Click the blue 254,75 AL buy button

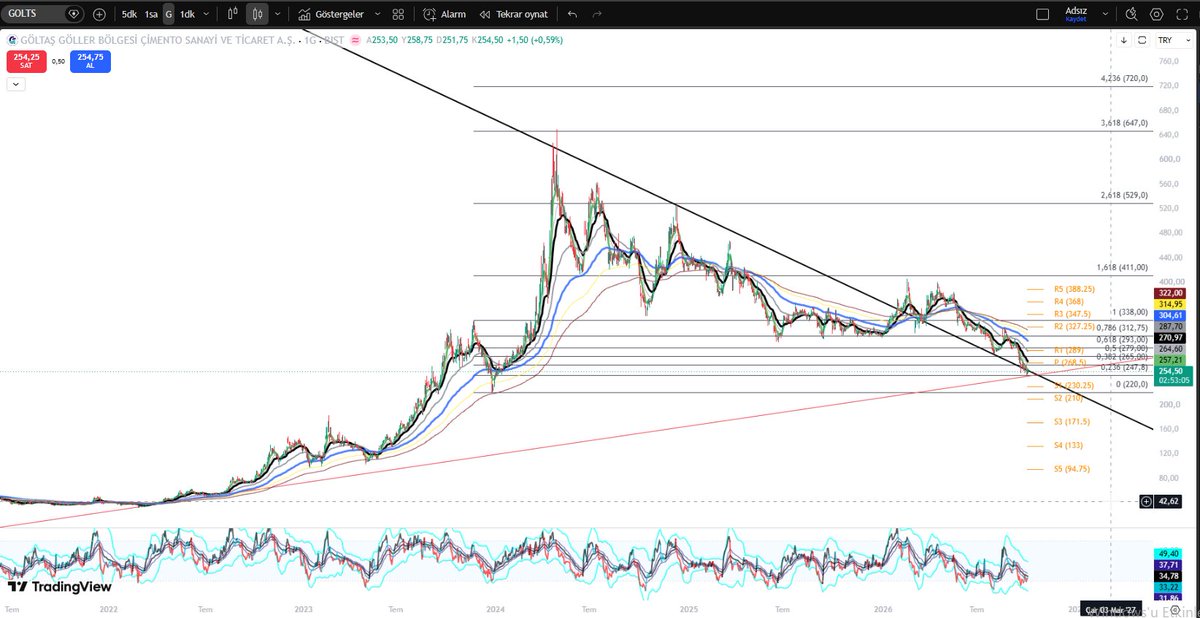point(90,61)
